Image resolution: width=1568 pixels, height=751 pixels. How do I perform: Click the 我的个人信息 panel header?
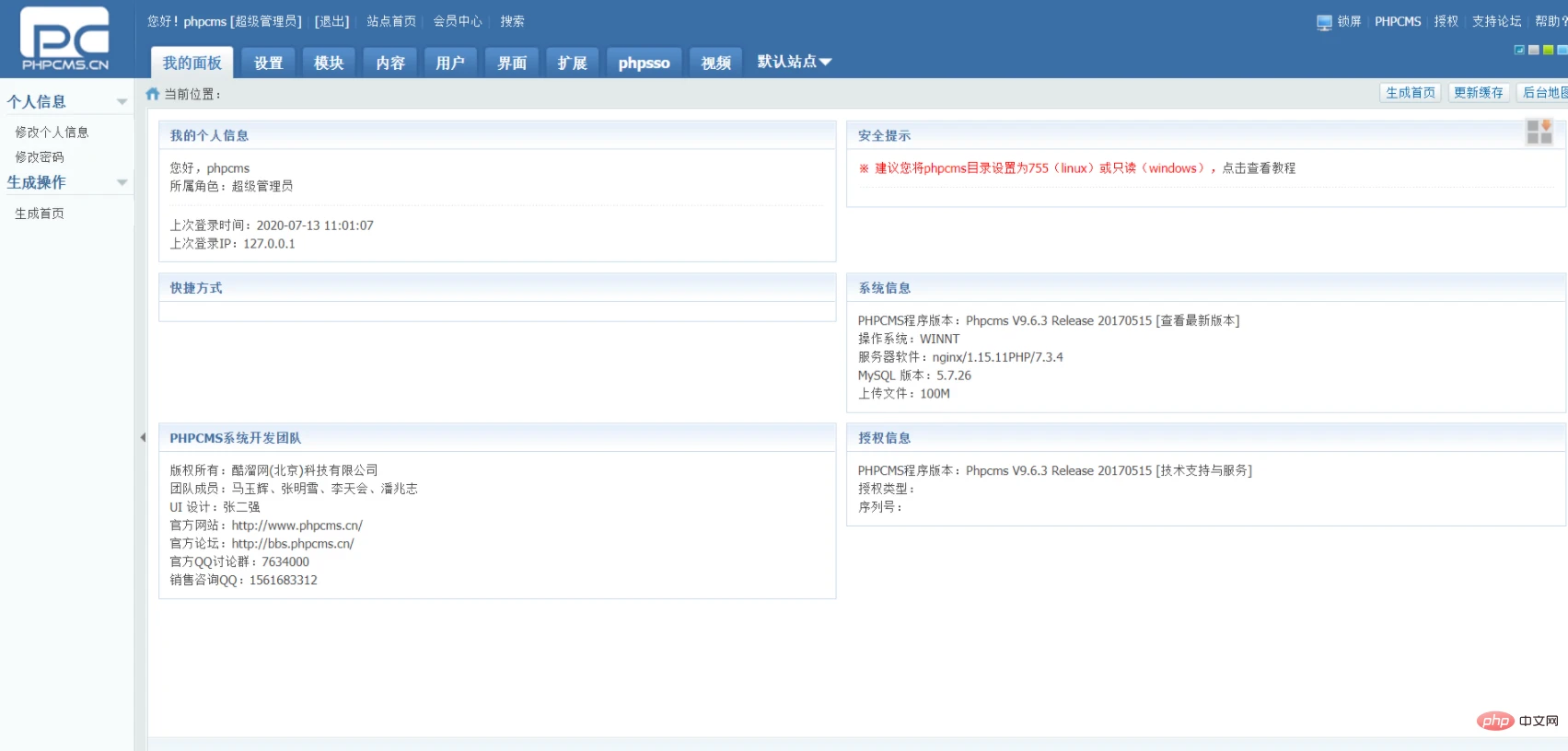tap(497, 135)
